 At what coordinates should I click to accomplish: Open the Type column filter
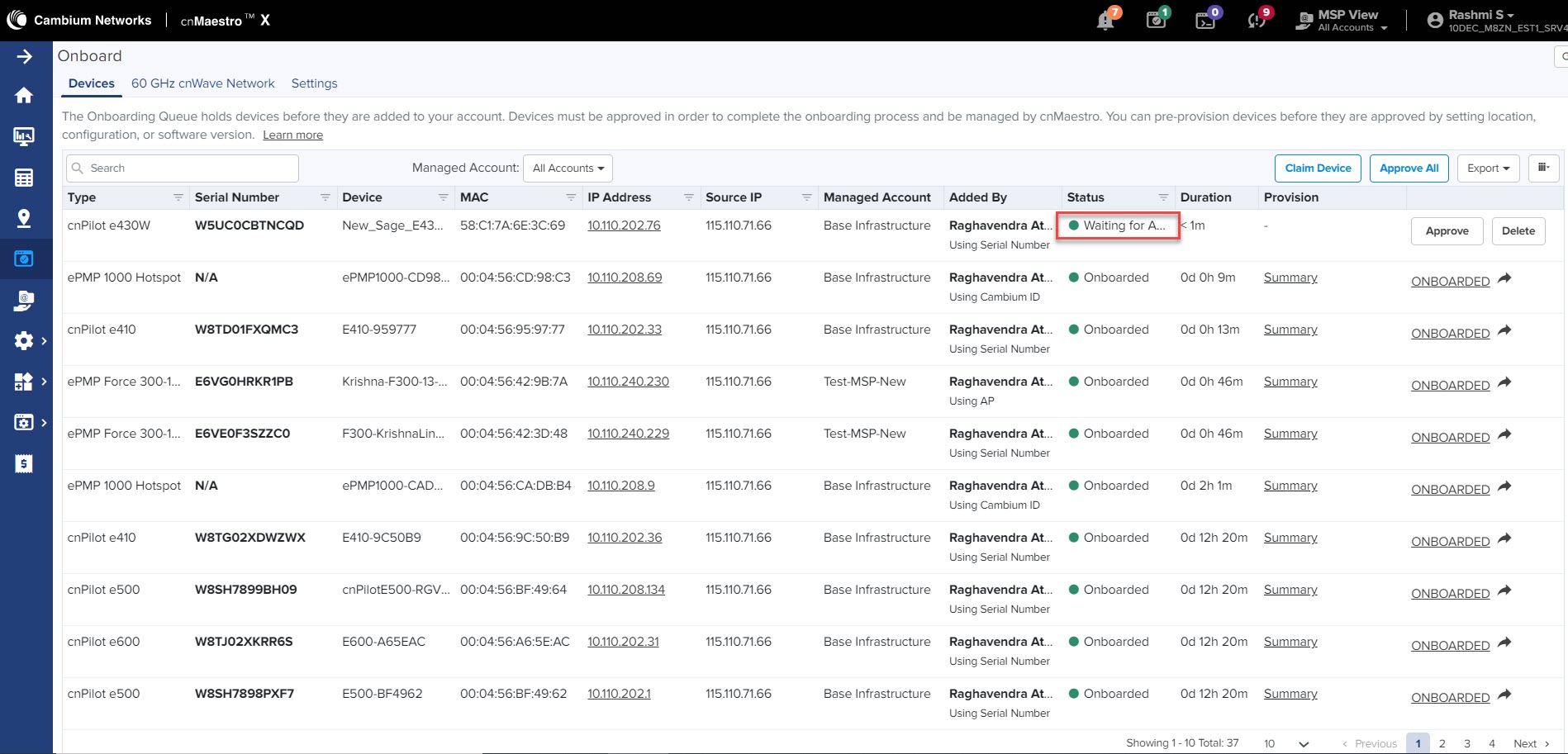(x=178, y=197)
